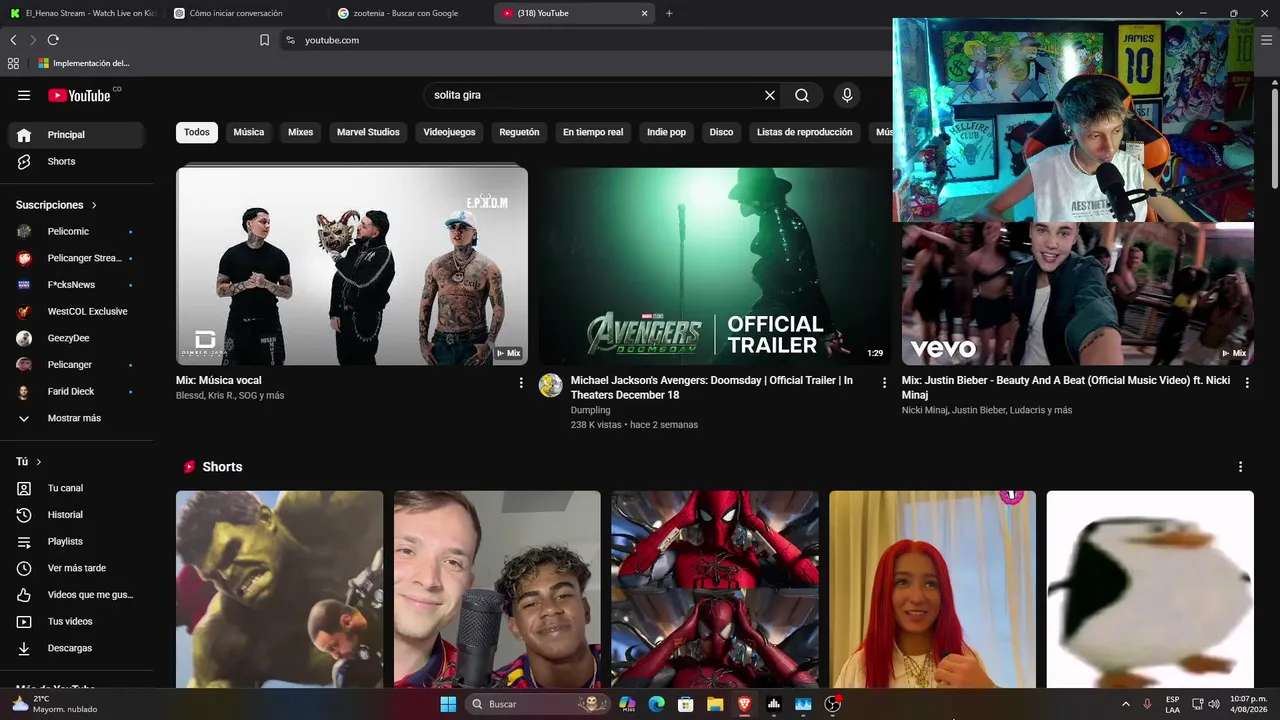Select the Videojuegos filter chip
Screen dimensions: 1280x720
click(x=449, y=132)
